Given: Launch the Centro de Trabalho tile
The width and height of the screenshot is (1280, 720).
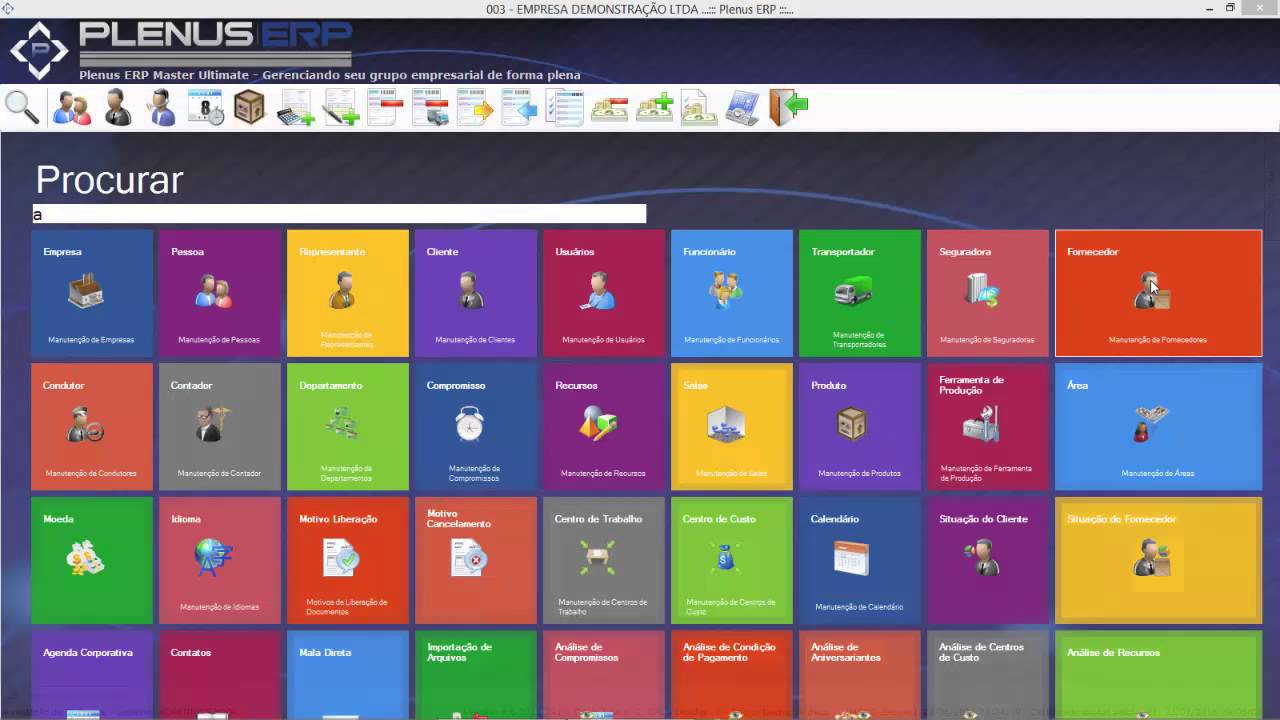Looking at the screenshot, I should pyautogui.click(x=604, y=560).
